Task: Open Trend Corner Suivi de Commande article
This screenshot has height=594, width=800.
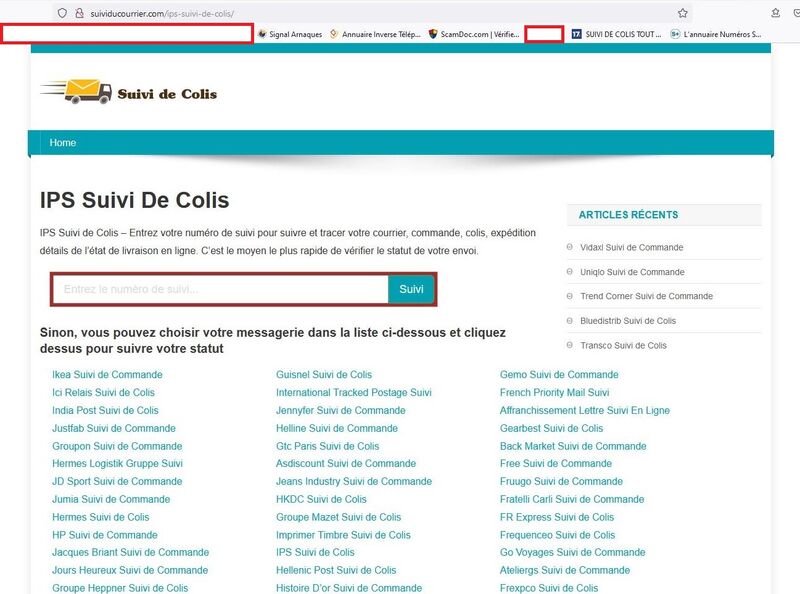Action: point(646,296)
